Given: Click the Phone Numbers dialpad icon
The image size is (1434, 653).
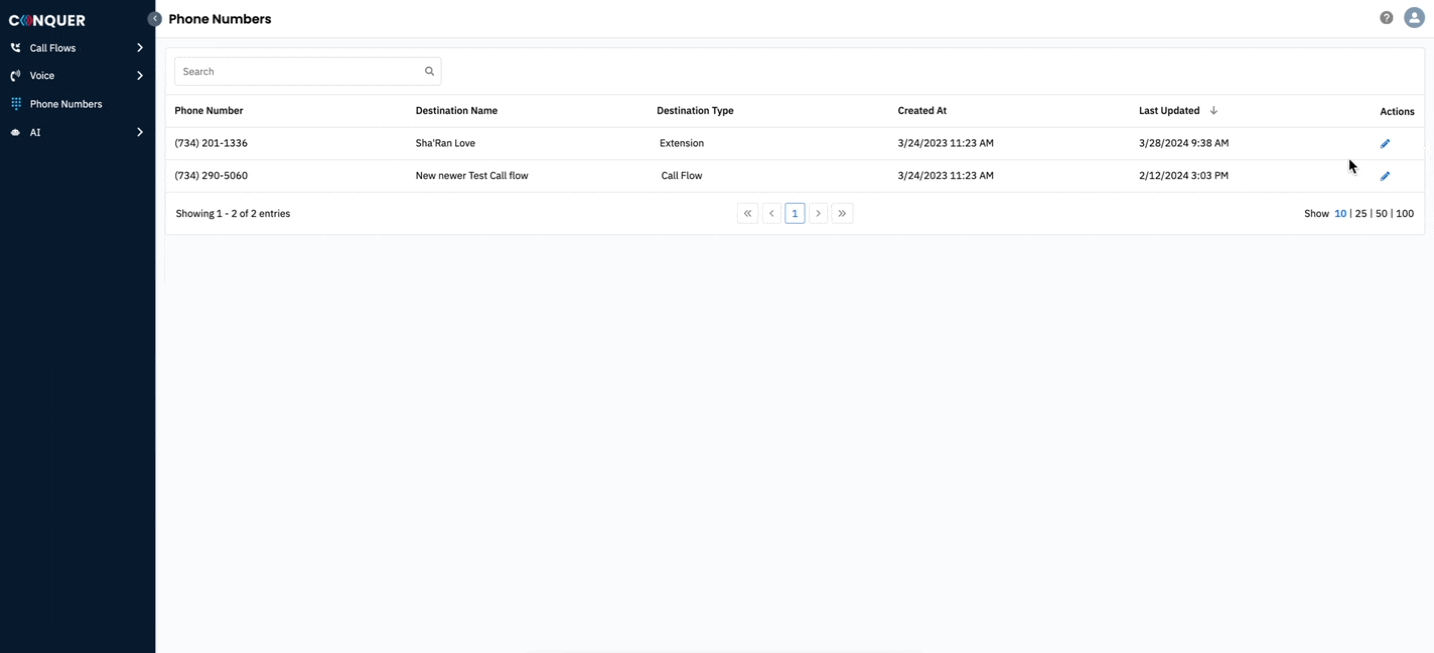Looking at the screenshot, I should pyautogui.click(x=16, y=104).
